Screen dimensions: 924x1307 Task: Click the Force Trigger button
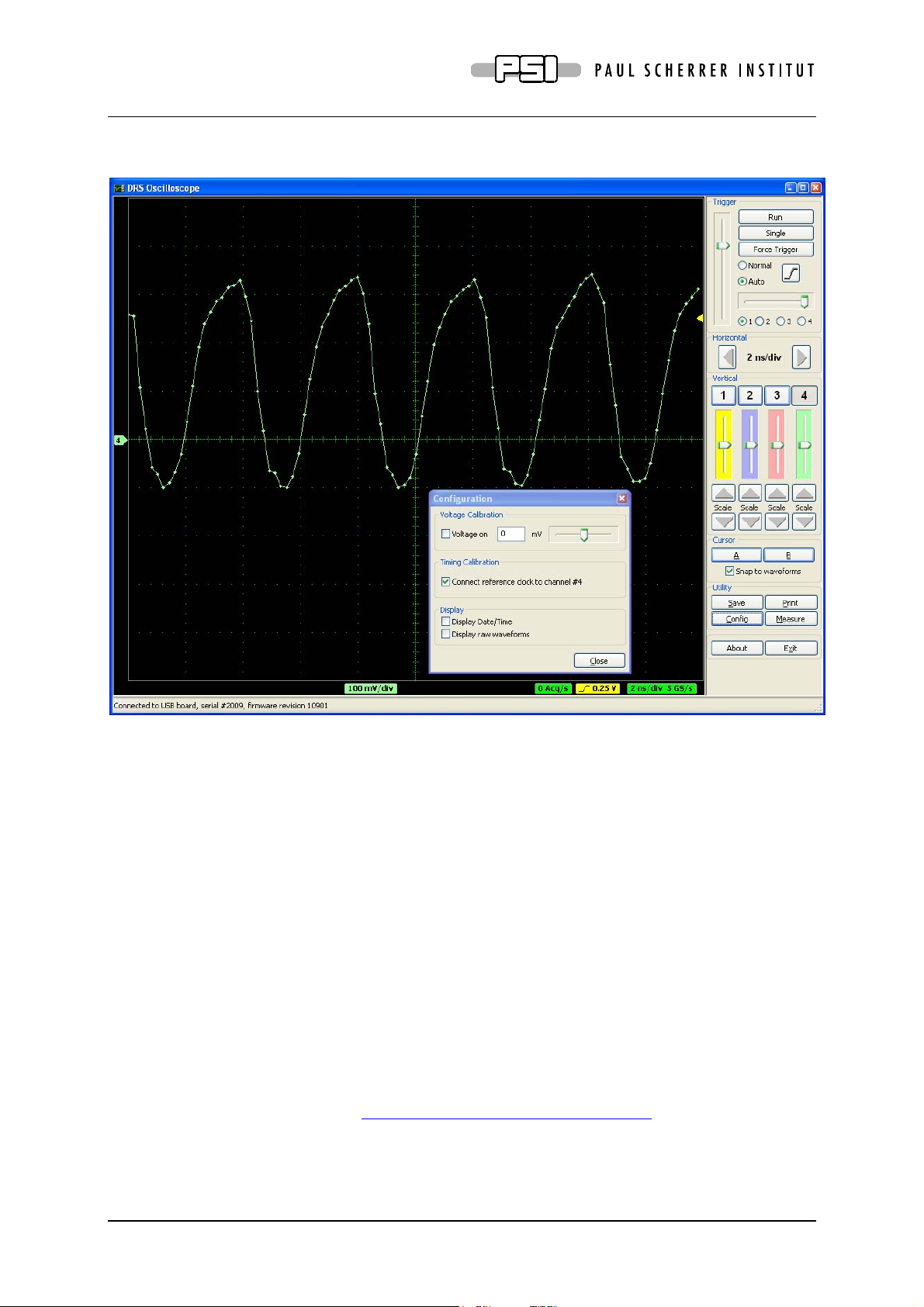pyautogui.click(x=776, y=250)
